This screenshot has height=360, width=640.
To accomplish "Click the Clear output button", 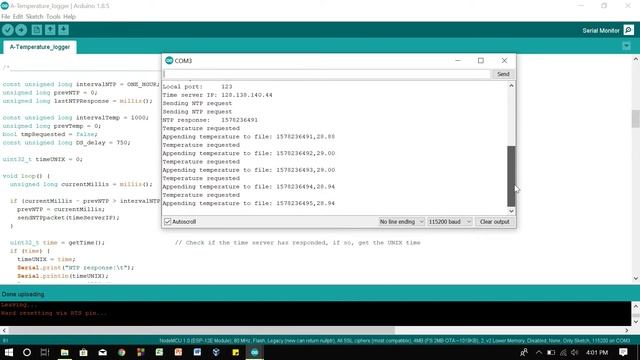I will point(494,222).
